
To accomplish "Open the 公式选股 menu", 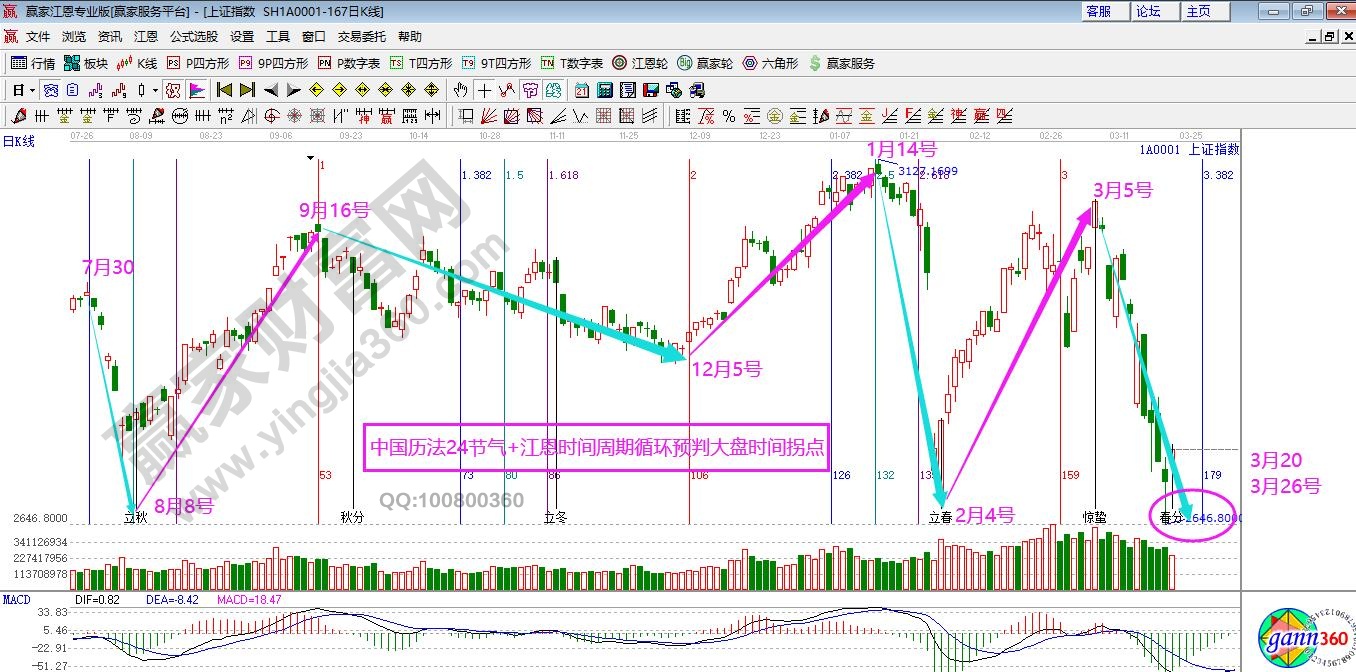I will (193, 36).
